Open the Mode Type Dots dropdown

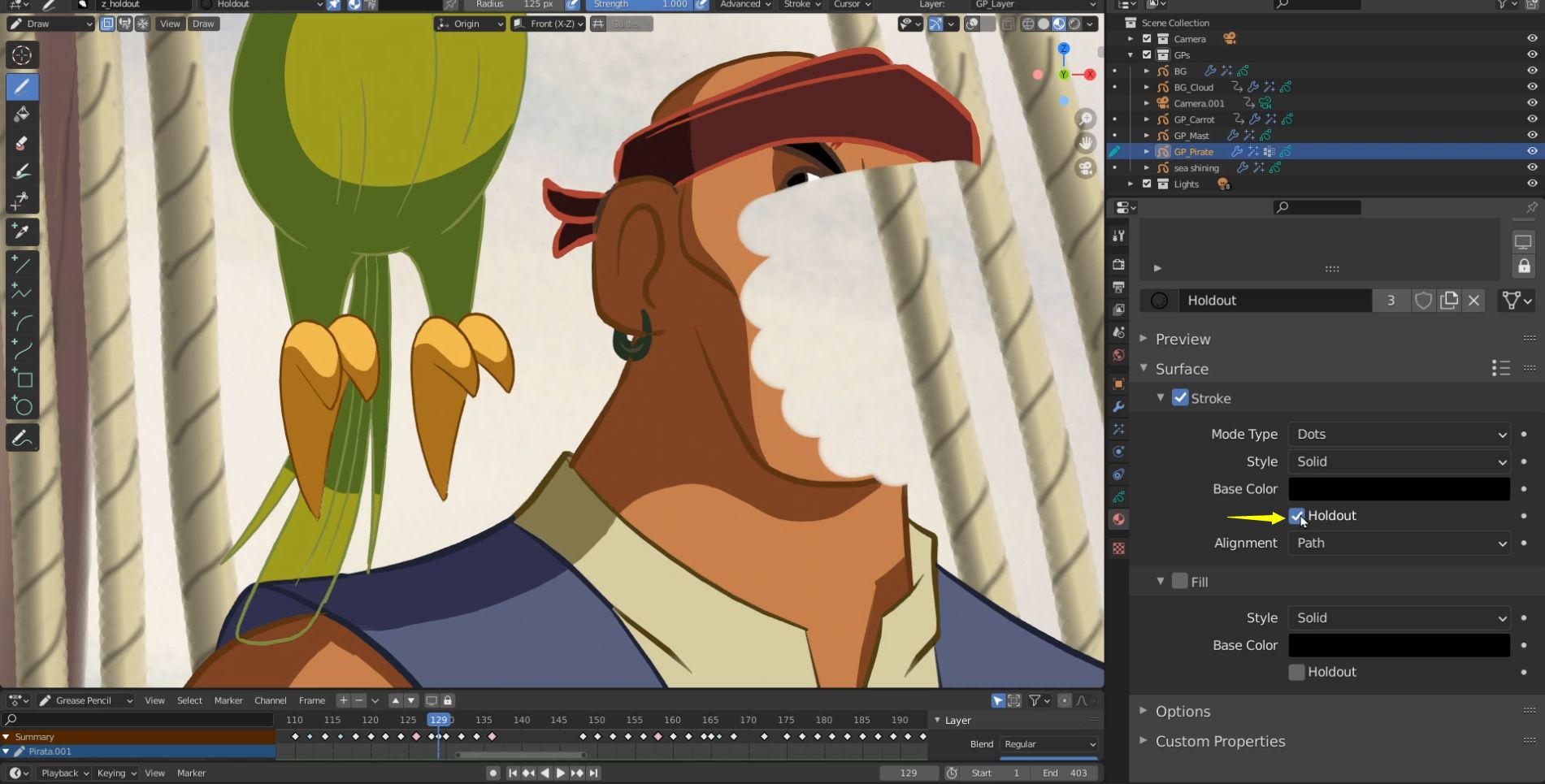(x=1400, y=434)
